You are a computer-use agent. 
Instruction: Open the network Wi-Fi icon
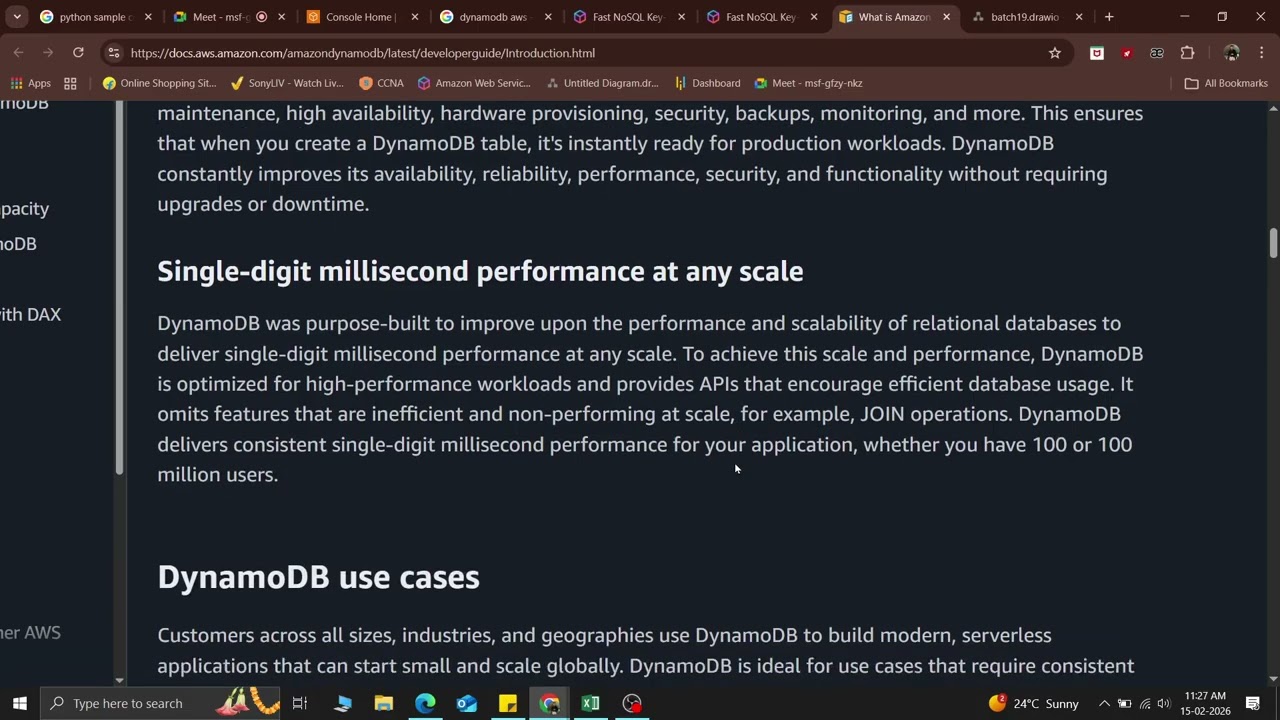[x=1145, y=703]
